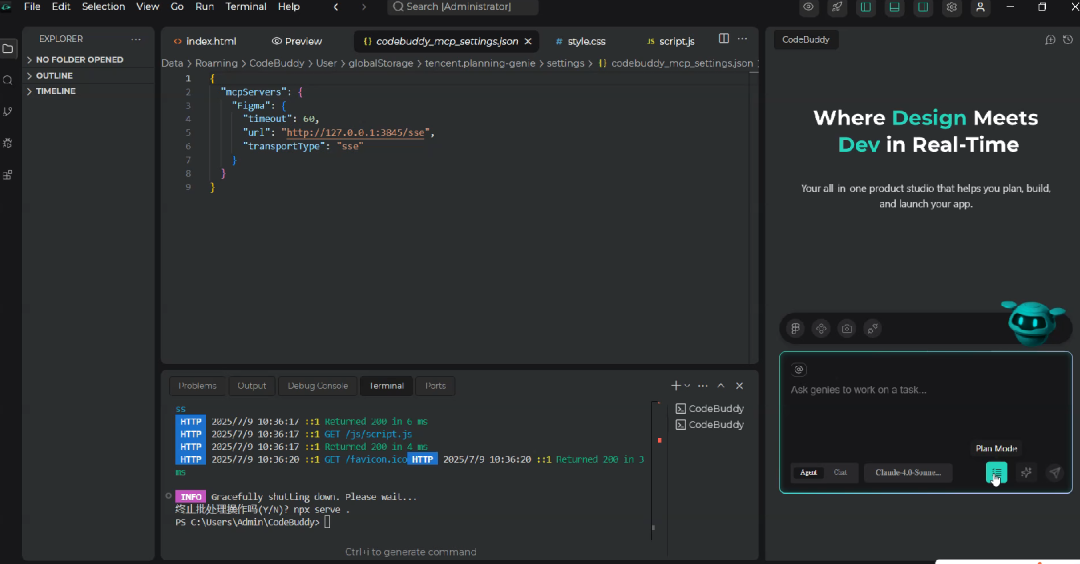
Task: Open editor More Actions ellipsis
Action: [x=742, y=39]
